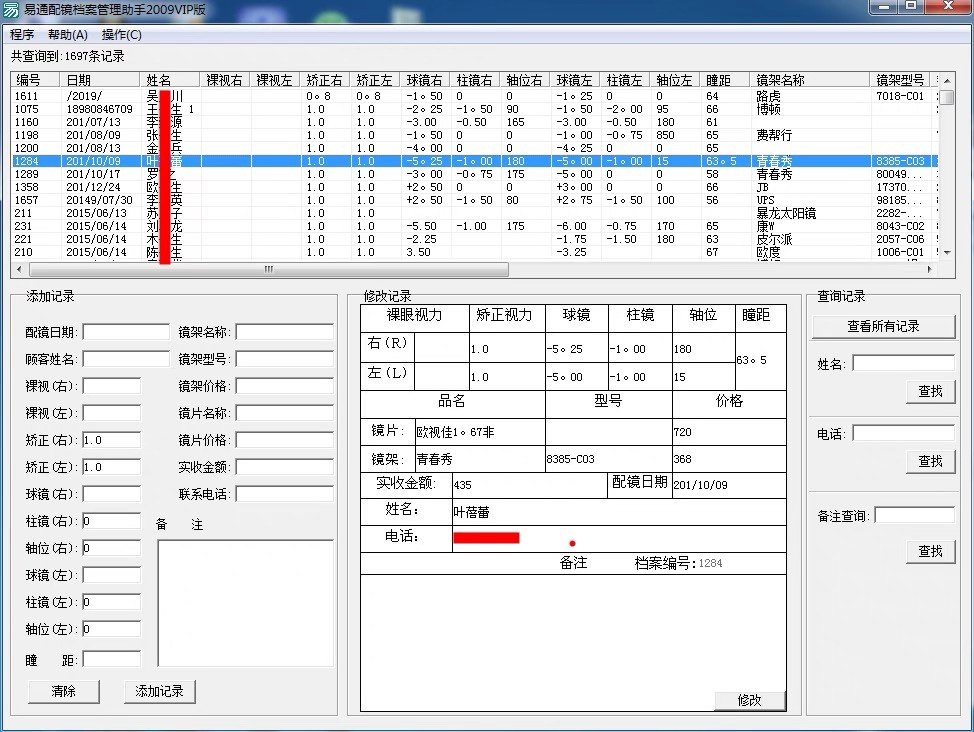Screen dimensions: 974x732
Task: Click the 备注查询 input field
Action: 916,514
